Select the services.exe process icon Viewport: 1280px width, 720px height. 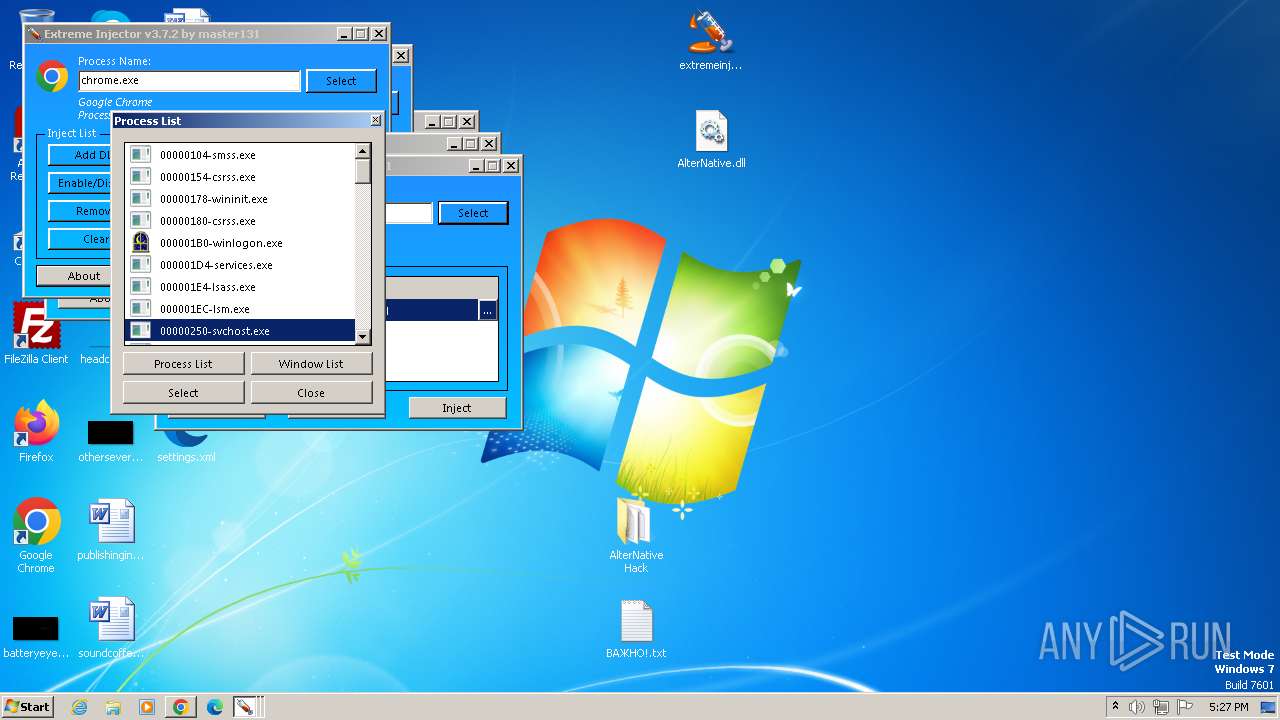(141, 265)
